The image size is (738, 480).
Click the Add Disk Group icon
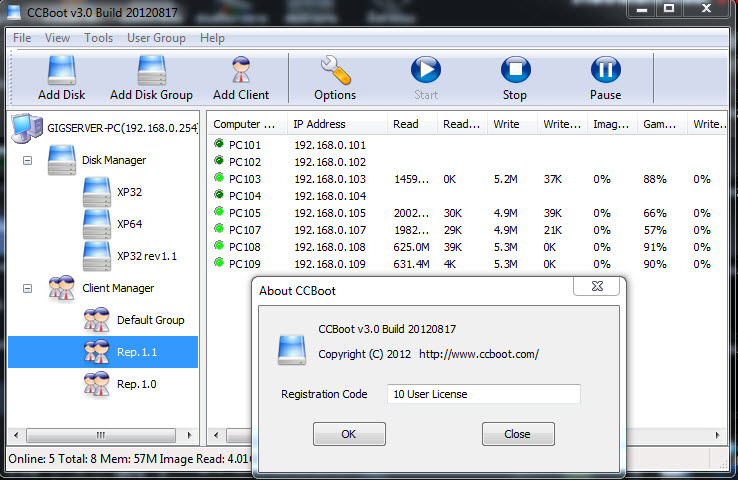151,70
